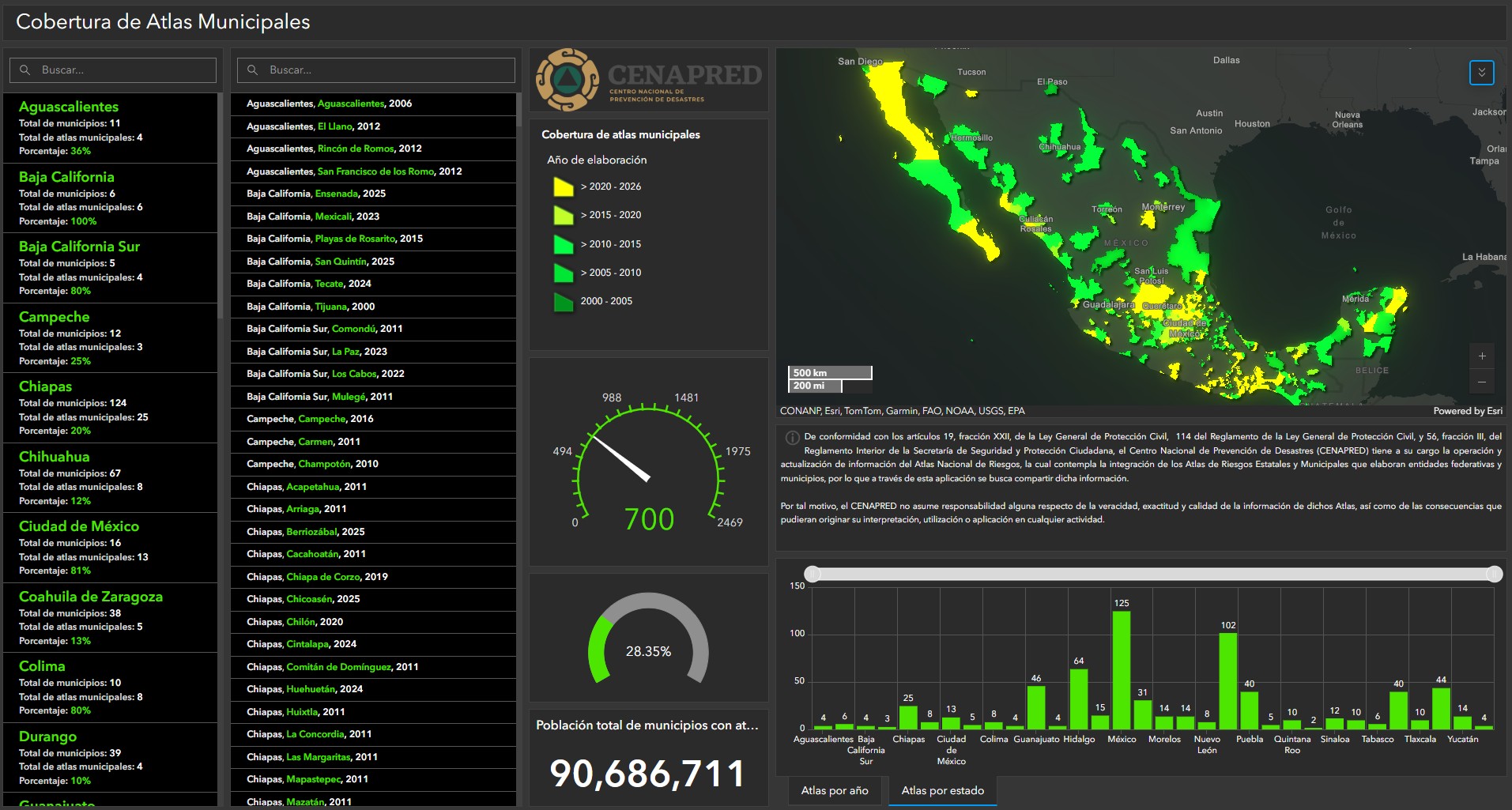Select the Durango state card

pos(111,758)
